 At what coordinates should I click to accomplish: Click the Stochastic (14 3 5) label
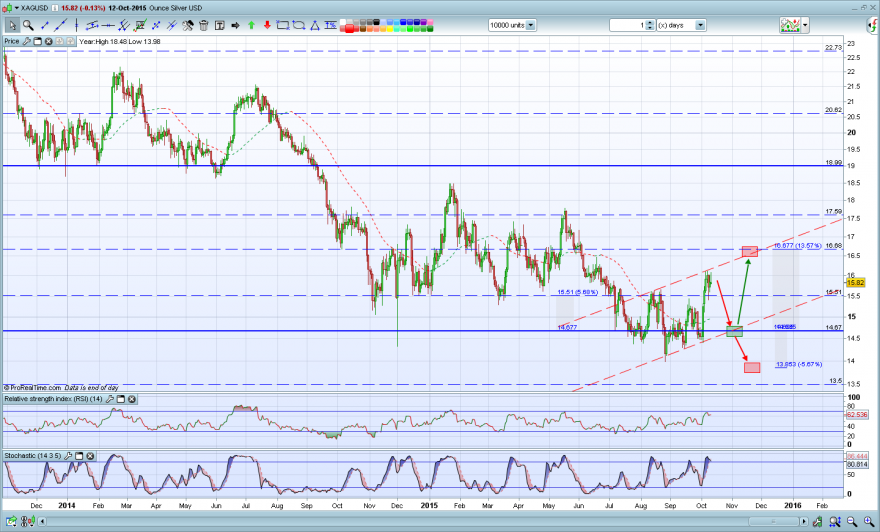[x=33, y=456]
